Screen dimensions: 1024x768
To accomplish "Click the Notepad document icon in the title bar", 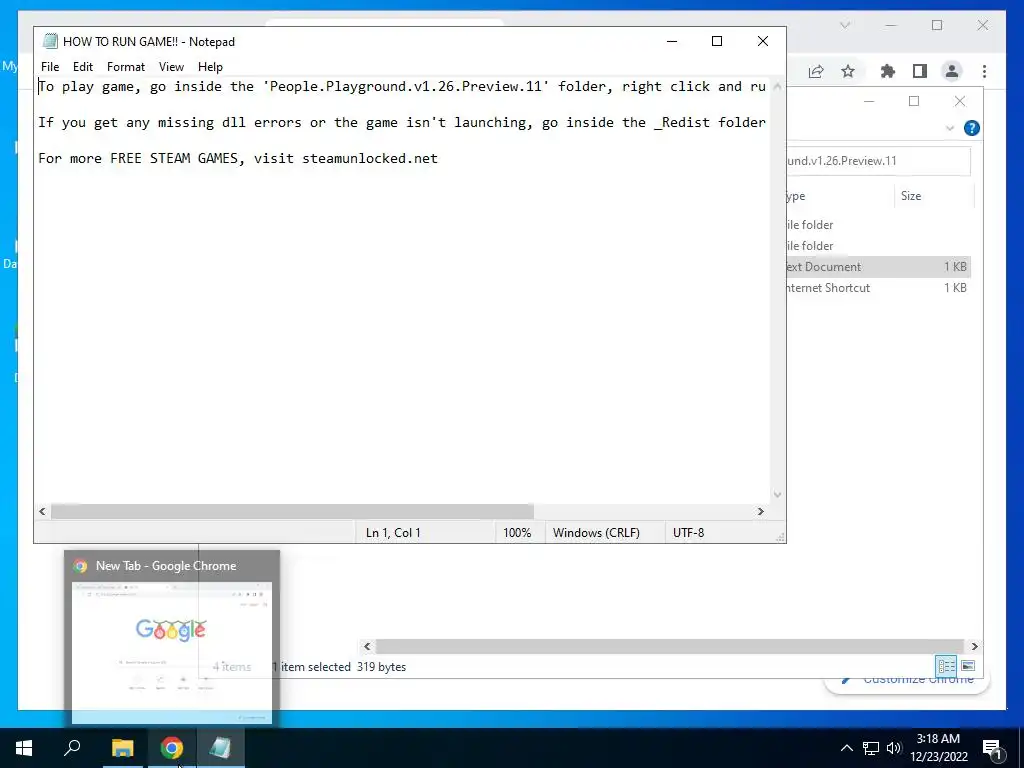I will tap(50, 41).
